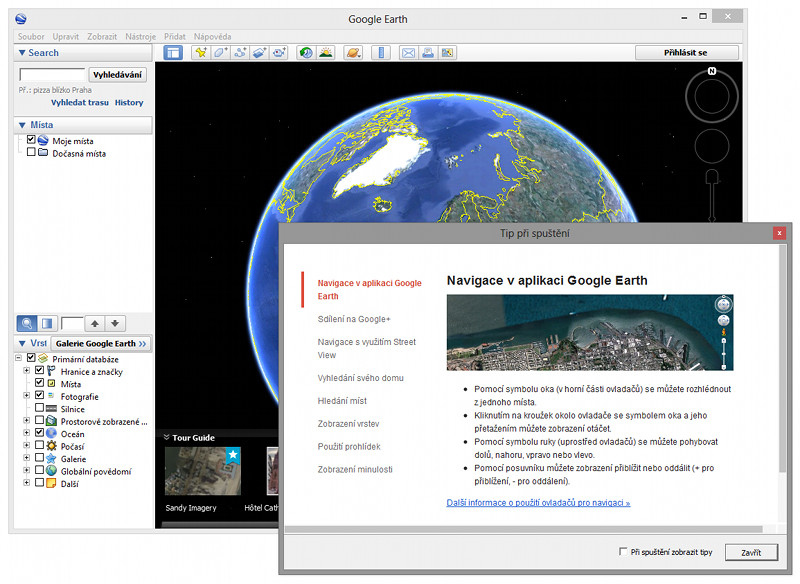Image resolution: width=800 pixels, height=584 pixels.
Task: Open the Nástroje menu
Action: [x=141, y=37]
